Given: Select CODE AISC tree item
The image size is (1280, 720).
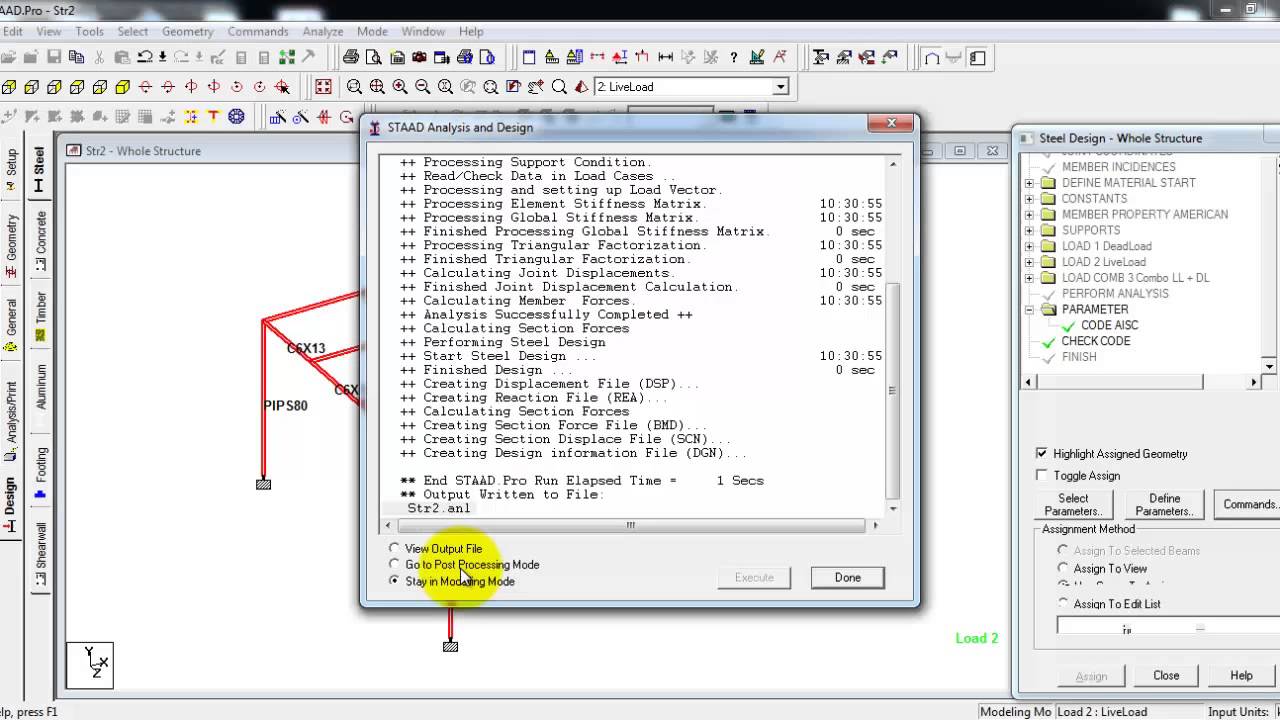Looking at the screenshot, I should point(1109,325).
